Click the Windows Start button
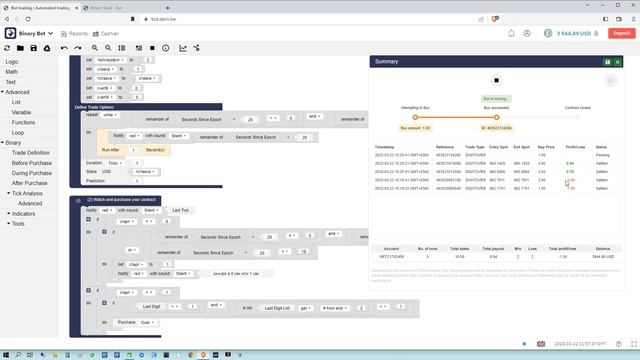640x360 pixels. [x=6, y=355]
